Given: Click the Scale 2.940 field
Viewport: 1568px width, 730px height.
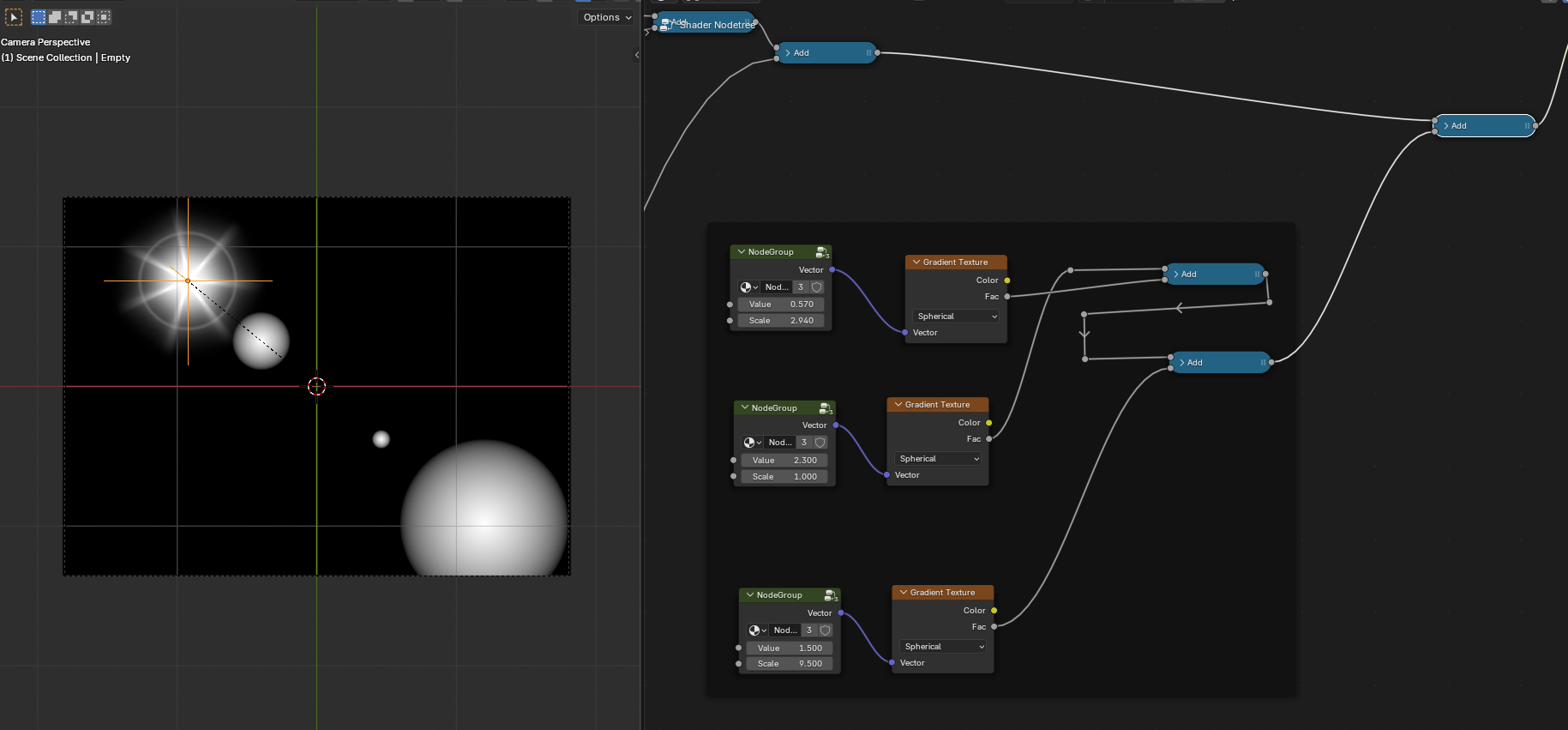Looking at the screenshot, I should click(x=781, y=321).
